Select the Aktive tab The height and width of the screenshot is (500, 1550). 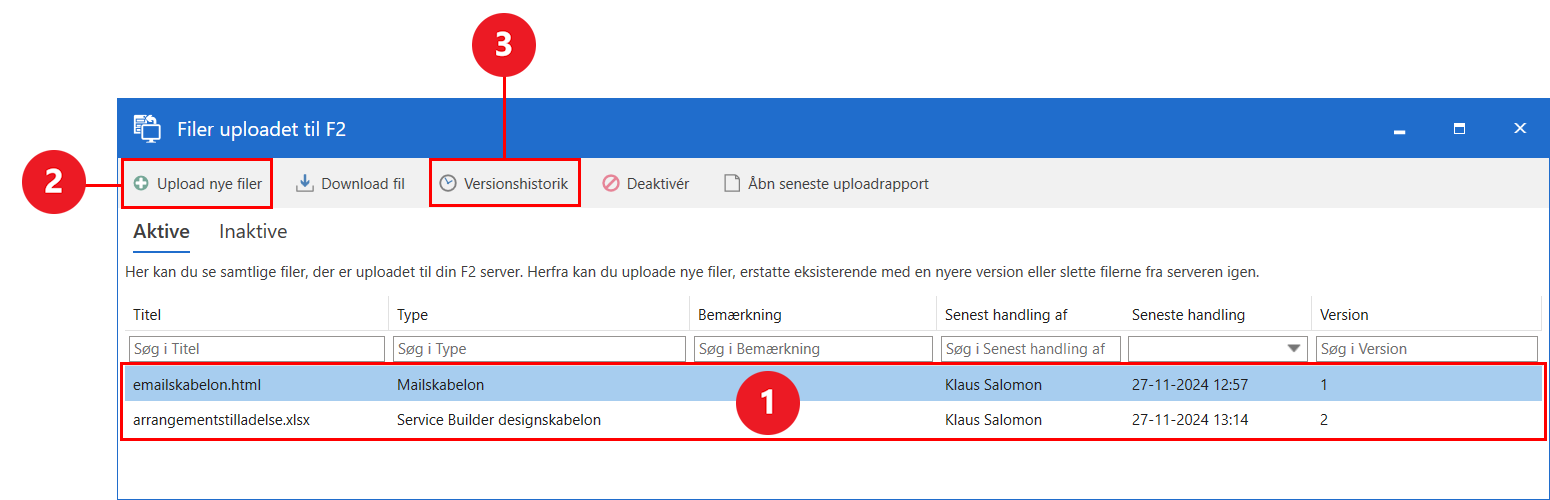click(x=161, y=232)
